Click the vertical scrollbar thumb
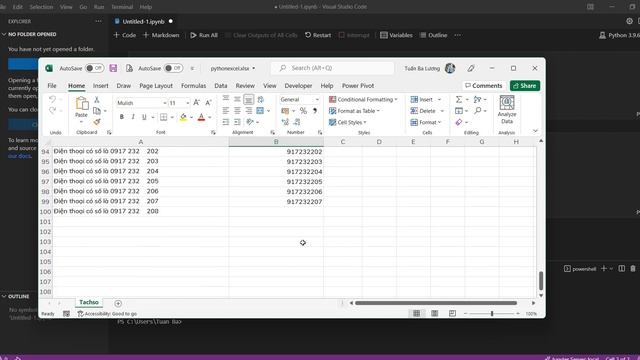640x360 pixels. click(541, 280)
